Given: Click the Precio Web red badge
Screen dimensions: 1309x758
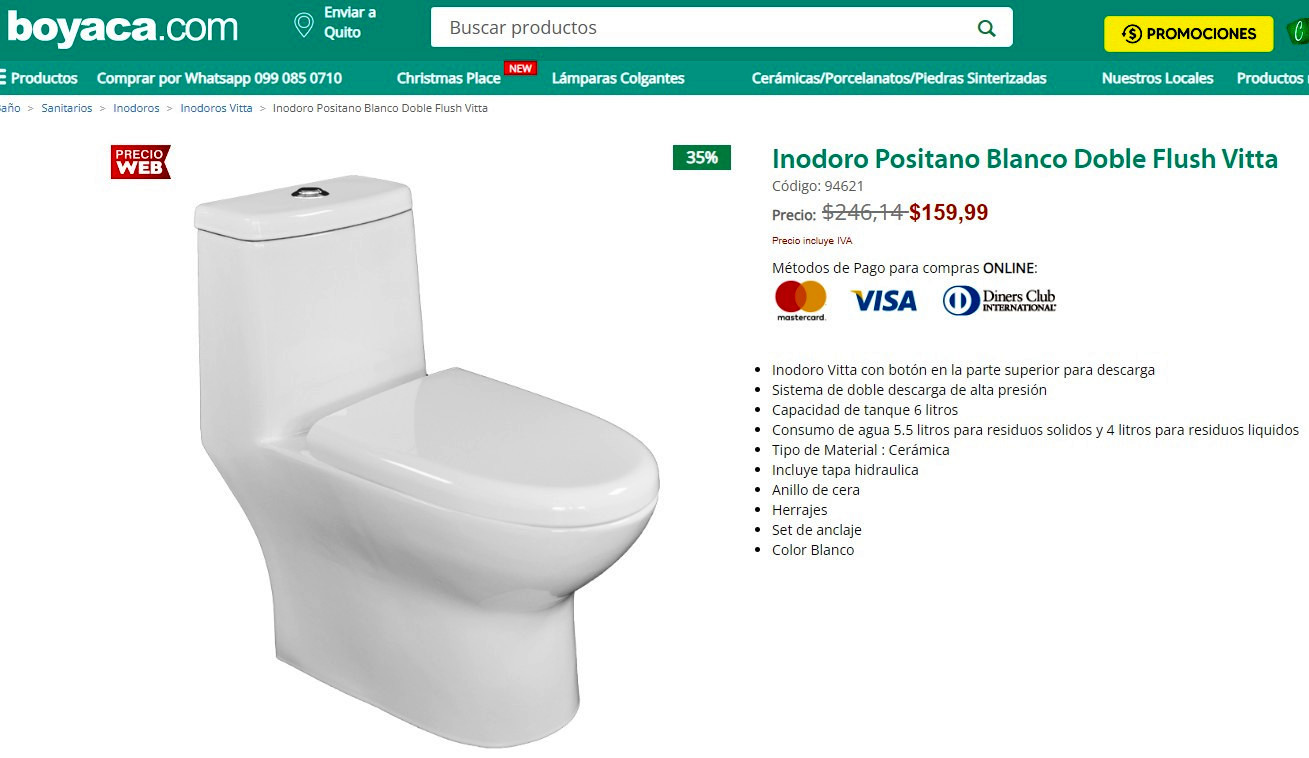Looking at the screenshot, I should pyautogui.click(x=140, y=162).
